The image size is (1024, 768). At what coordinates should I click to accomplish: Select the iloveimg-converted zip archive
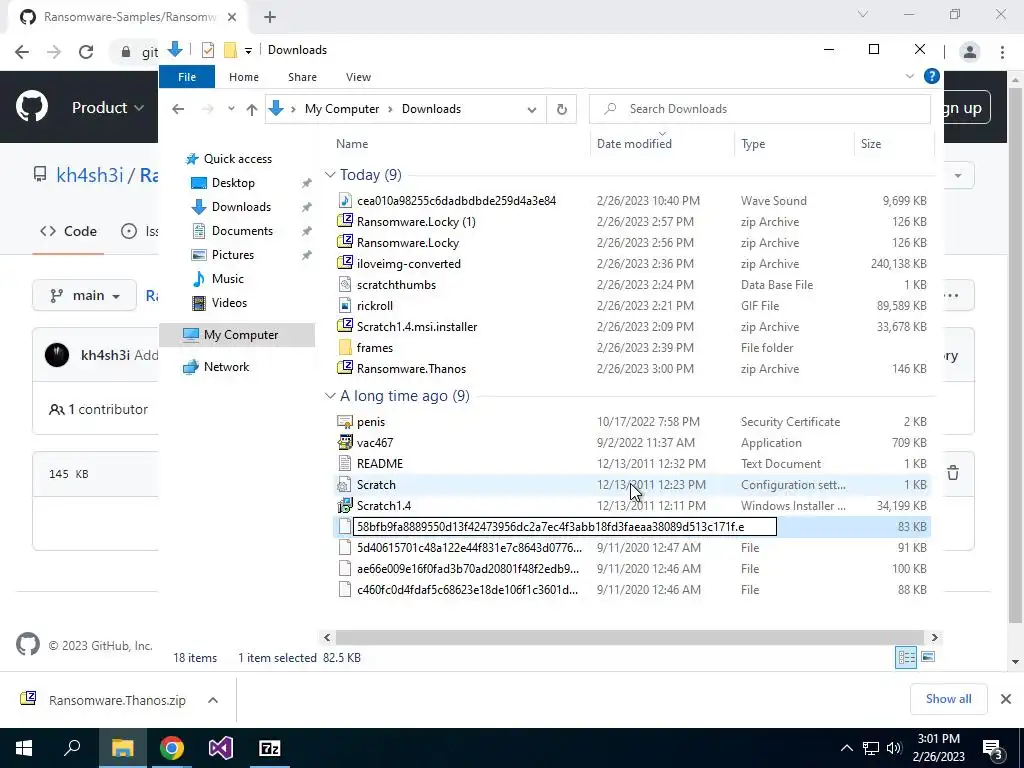pos(408,264)
